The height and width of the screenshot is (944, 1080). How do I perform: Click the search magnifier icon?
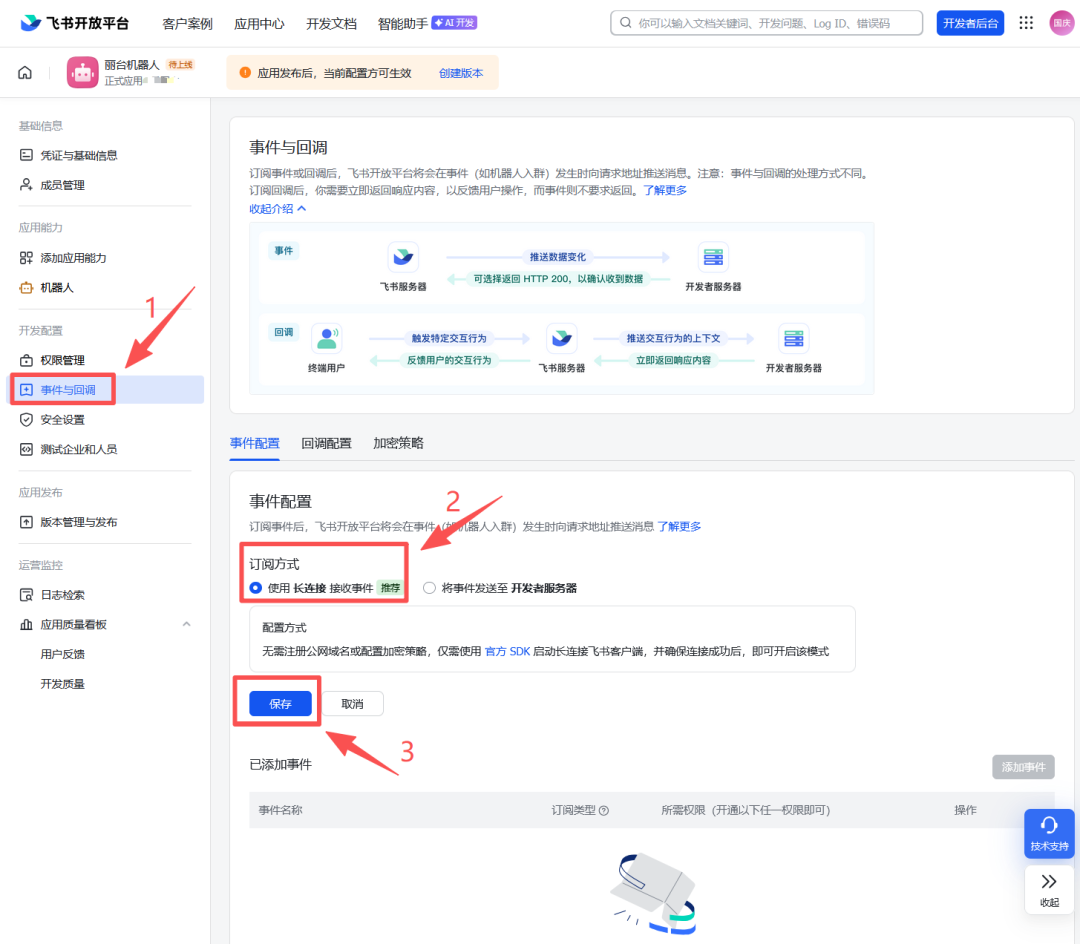pos(625,23)
